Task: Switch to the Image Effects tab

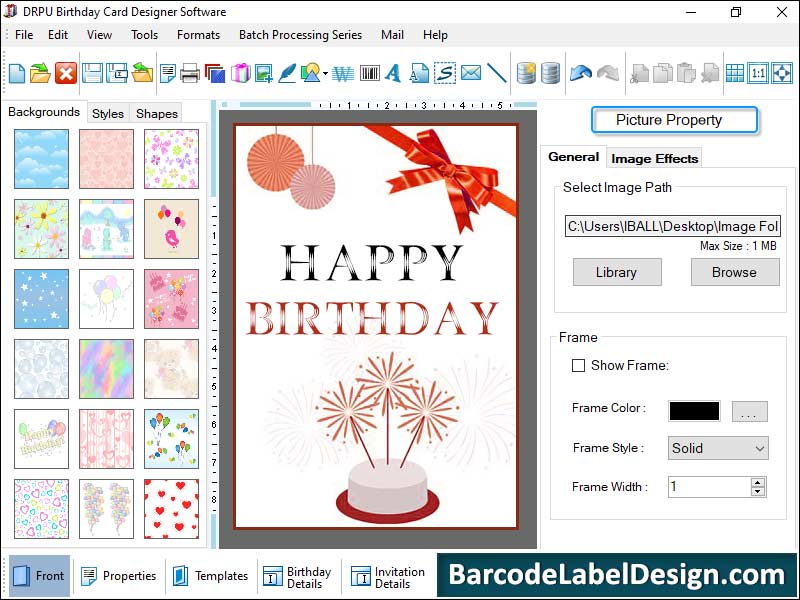Action: coord(654,157)
